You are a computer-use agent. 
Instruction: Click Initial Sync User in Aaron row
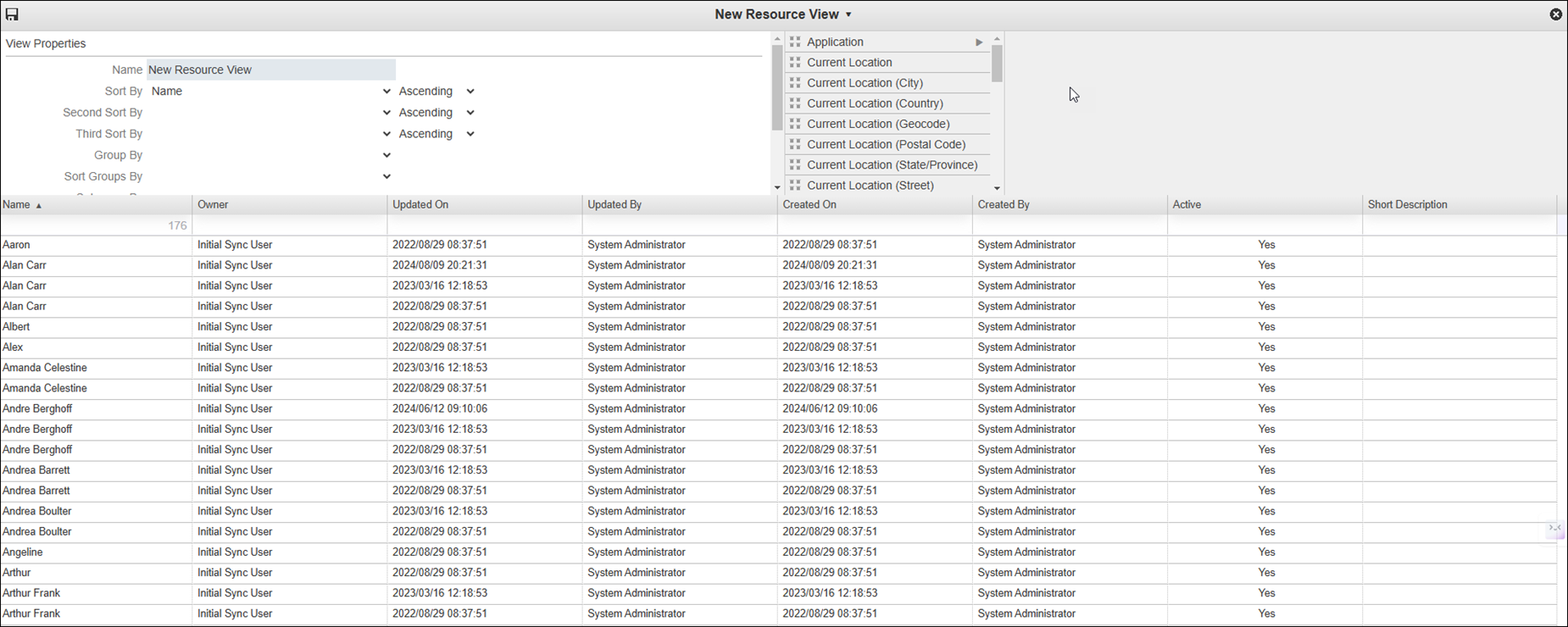point(235,245)
